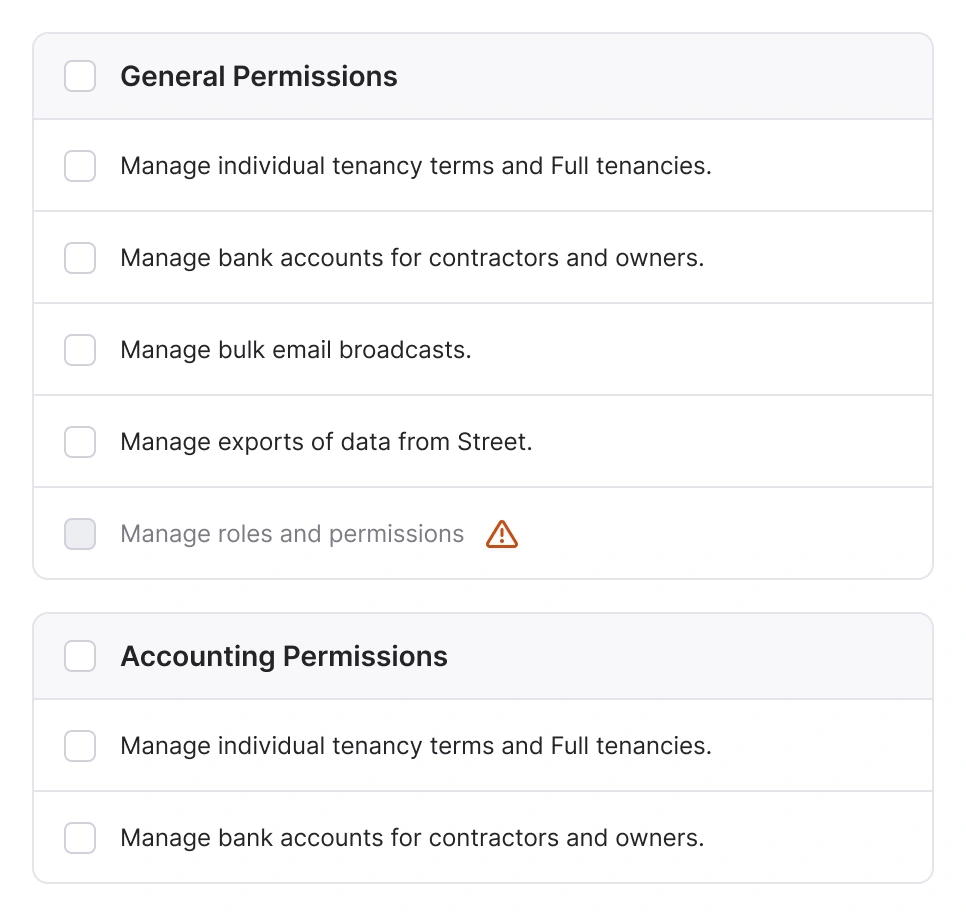Viewport: 966px width, 916px height.
Task: Click the warning triangle beside roles and permissions
Action: (502, 535)
